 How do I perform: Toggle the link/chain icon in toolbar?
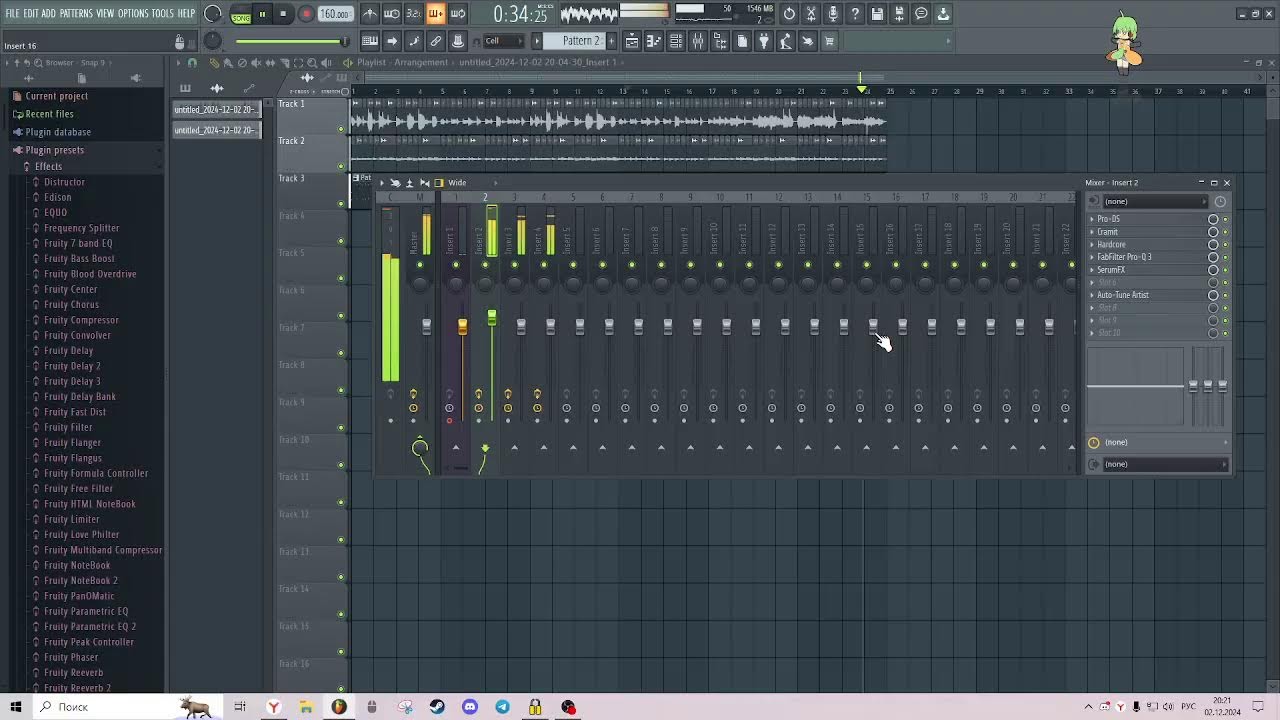coord(436,41)
